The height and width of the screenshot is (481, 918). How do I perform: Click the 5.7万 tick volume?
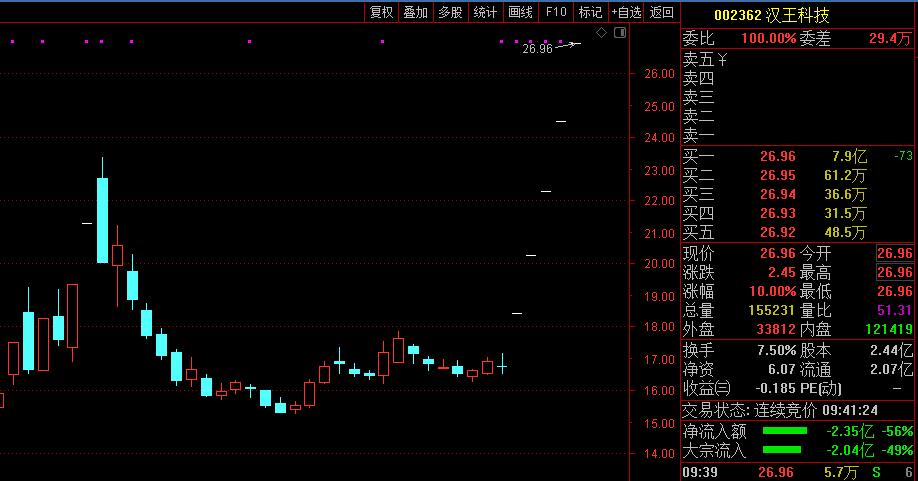(841, 472)
